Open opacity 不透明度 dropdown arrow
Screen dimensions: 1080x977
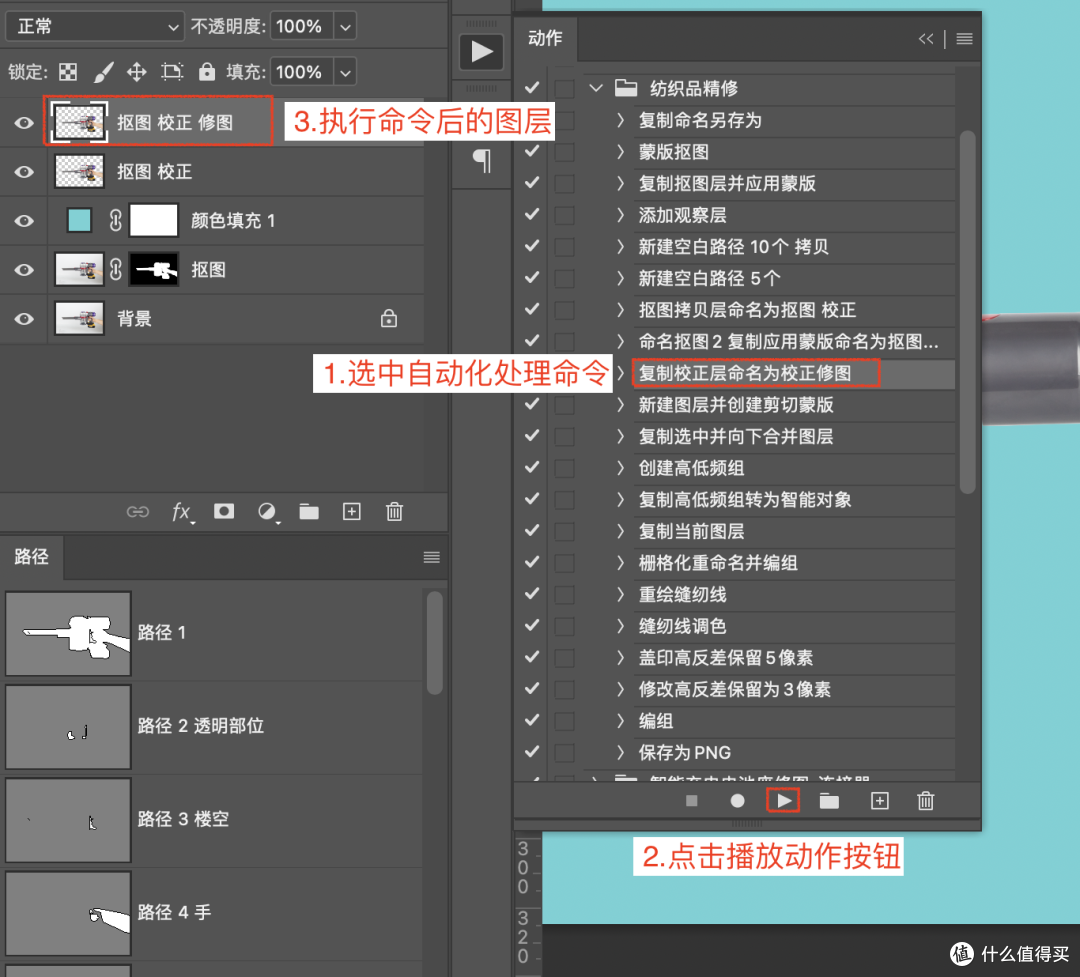(345, 27)
